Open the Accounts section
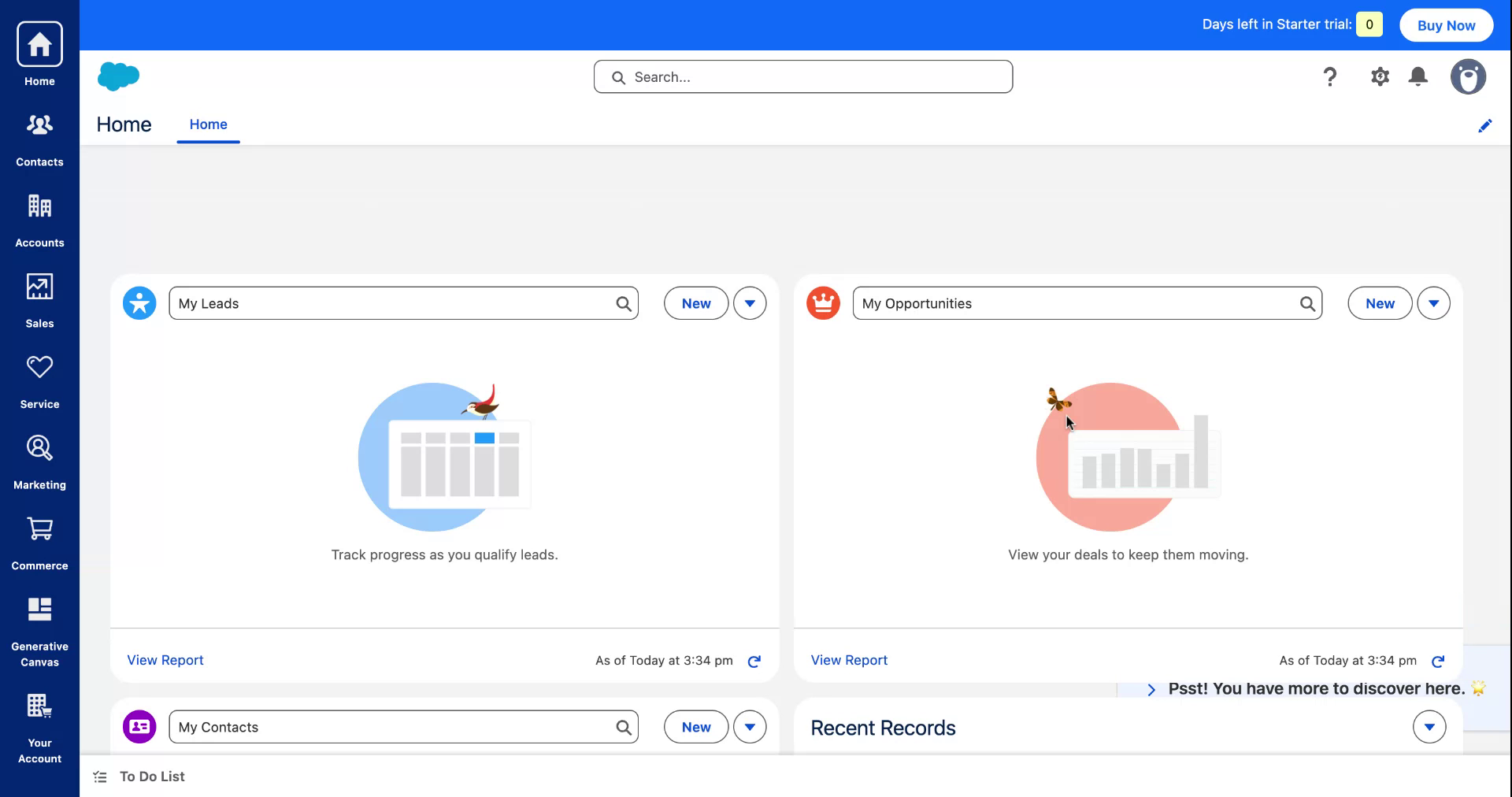1512x797 pixels. click(x=39, y=217)
